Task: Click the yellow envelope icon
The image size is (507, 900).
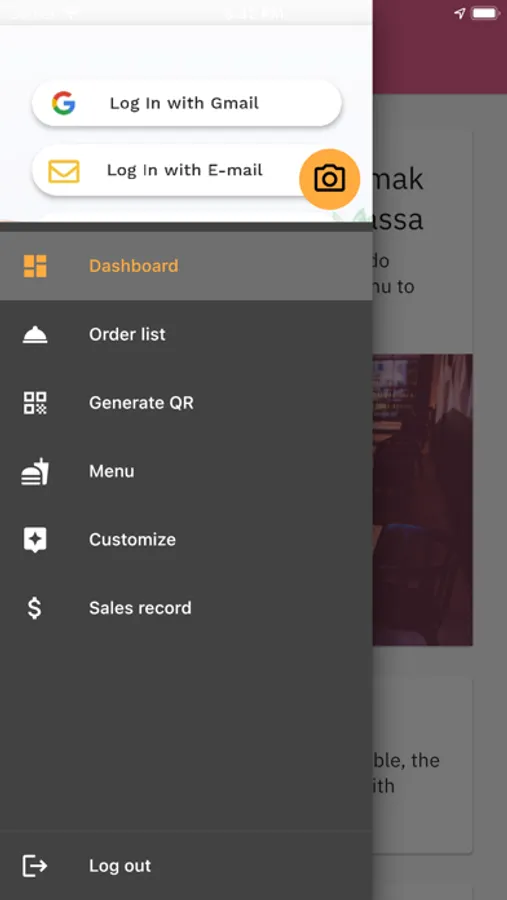Action: tap(63, 171)
